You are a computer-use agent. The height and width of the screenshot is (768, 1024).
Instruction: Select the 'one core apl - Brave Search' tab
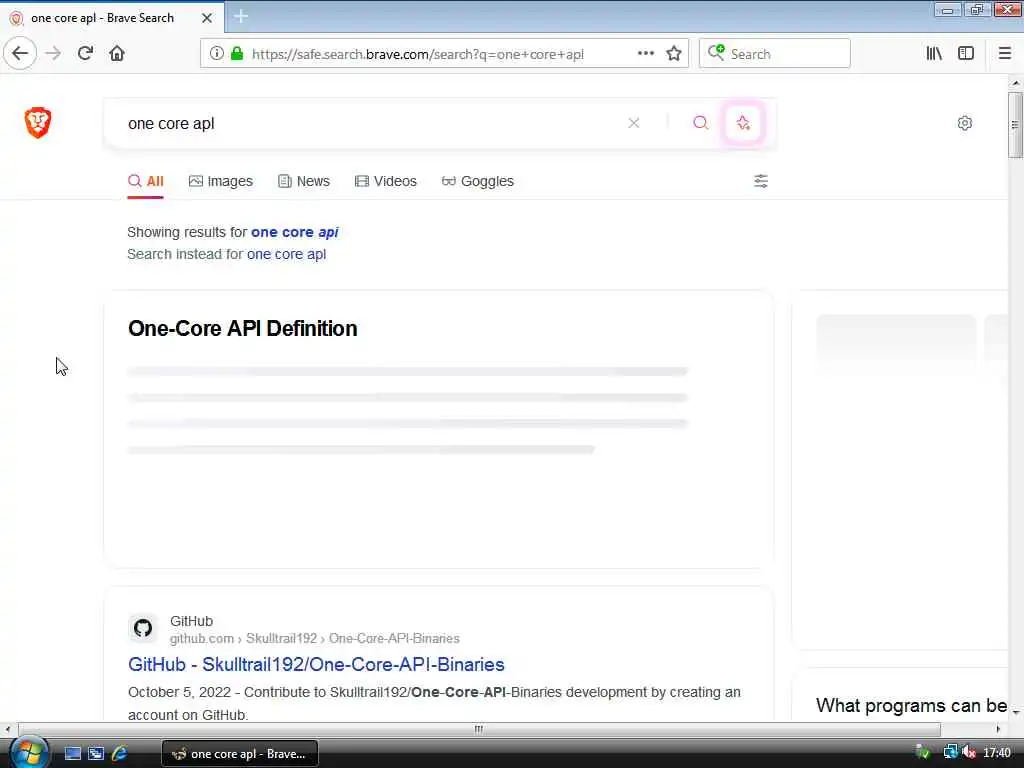point(112,18)
